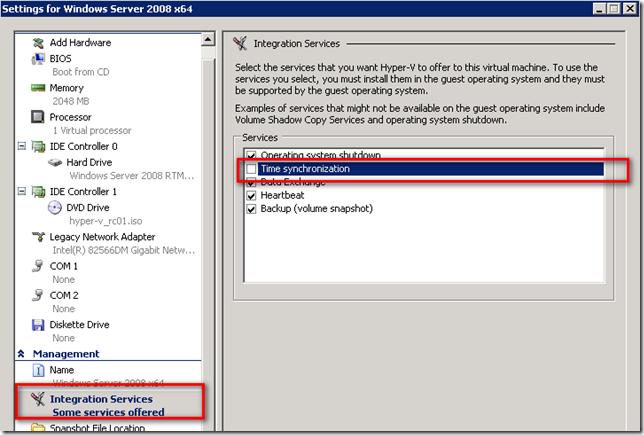The height and width of the screenshot is (435, 644).
Task: Select the COM 2 port icon
Action: point(37,295)
